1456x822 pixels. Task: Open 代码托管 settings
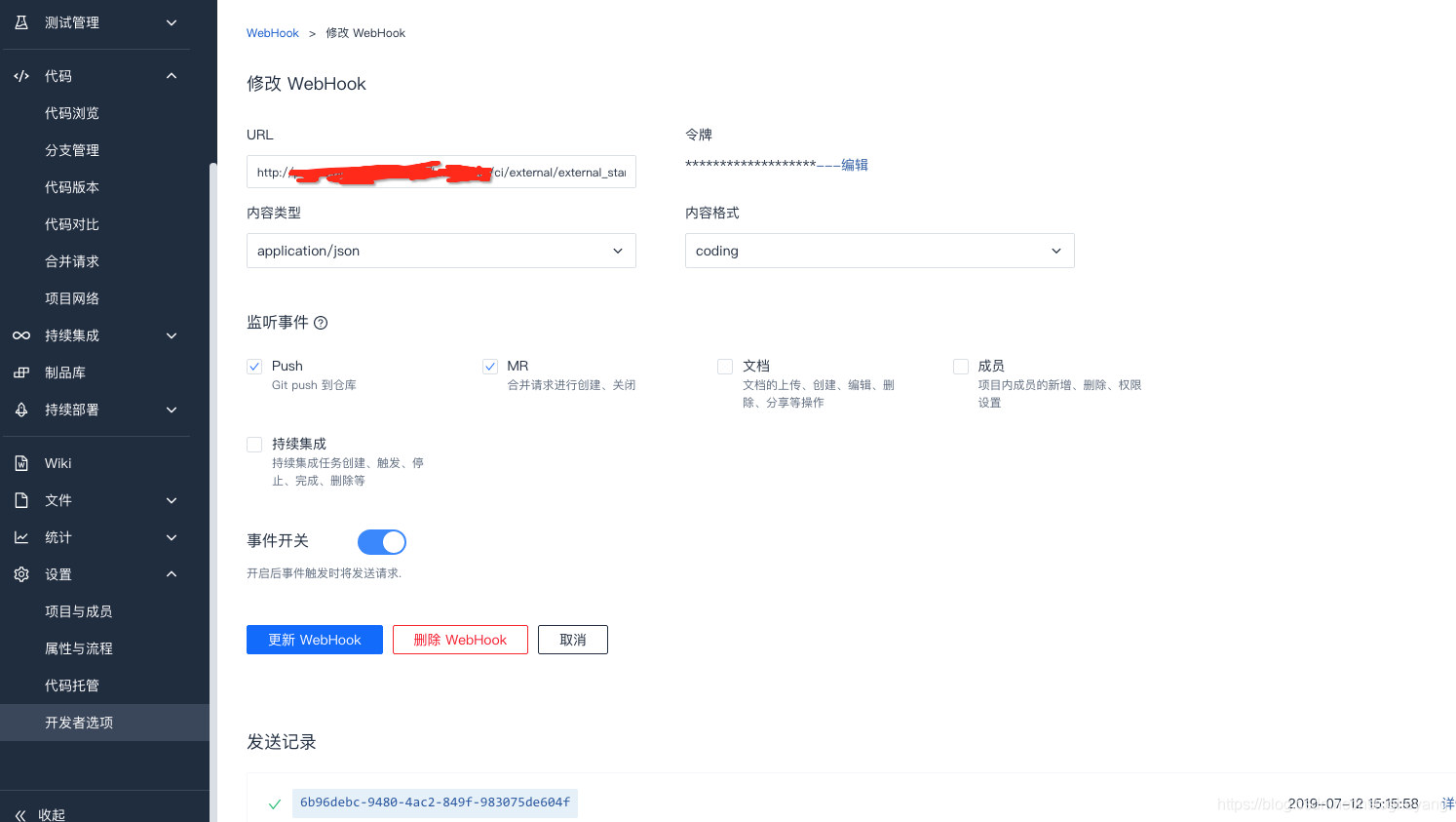[72, 685]
